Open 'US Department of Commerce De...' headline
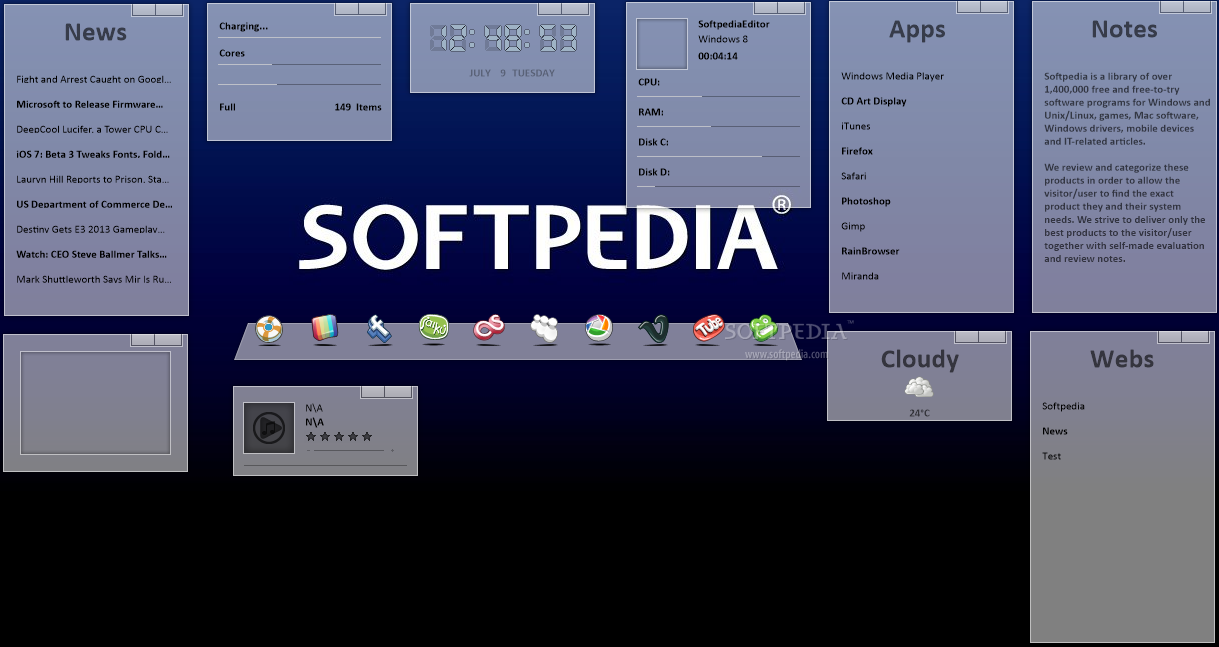Image resolution: width=1219 pixels, height=647 pixels. point(95,204)
